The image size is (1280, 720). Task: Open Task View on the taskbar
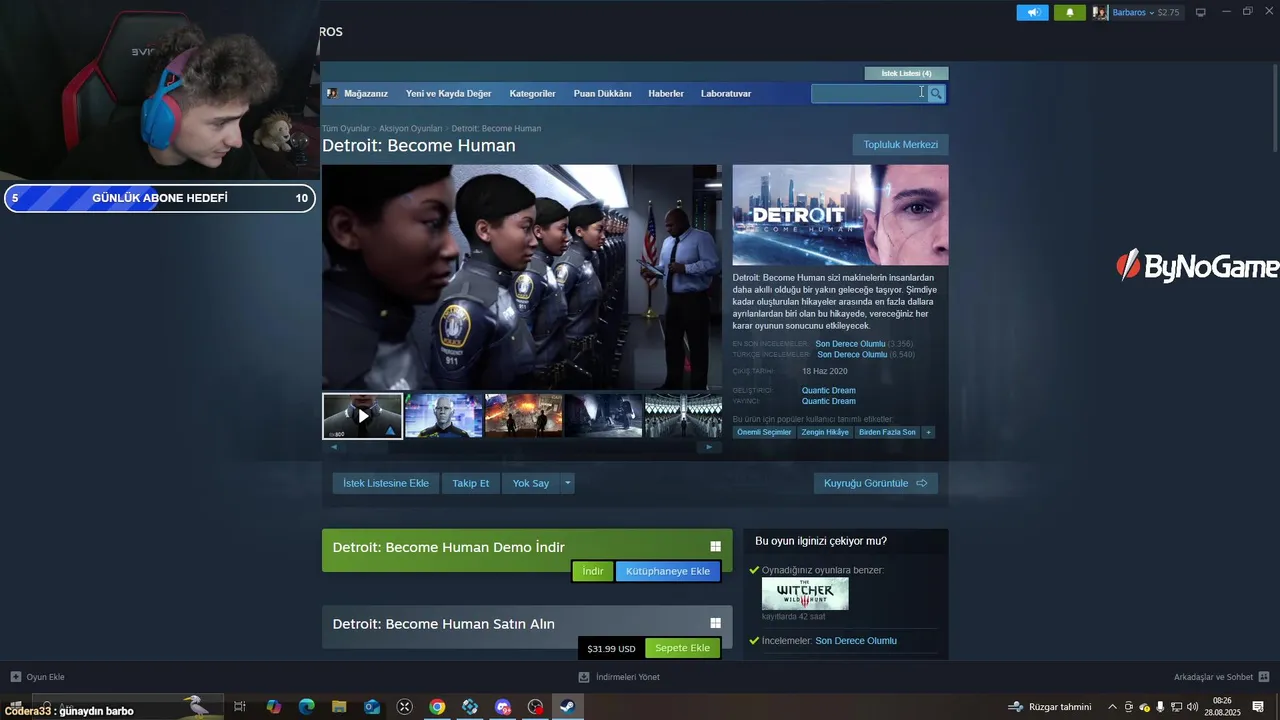pos(240,707)
